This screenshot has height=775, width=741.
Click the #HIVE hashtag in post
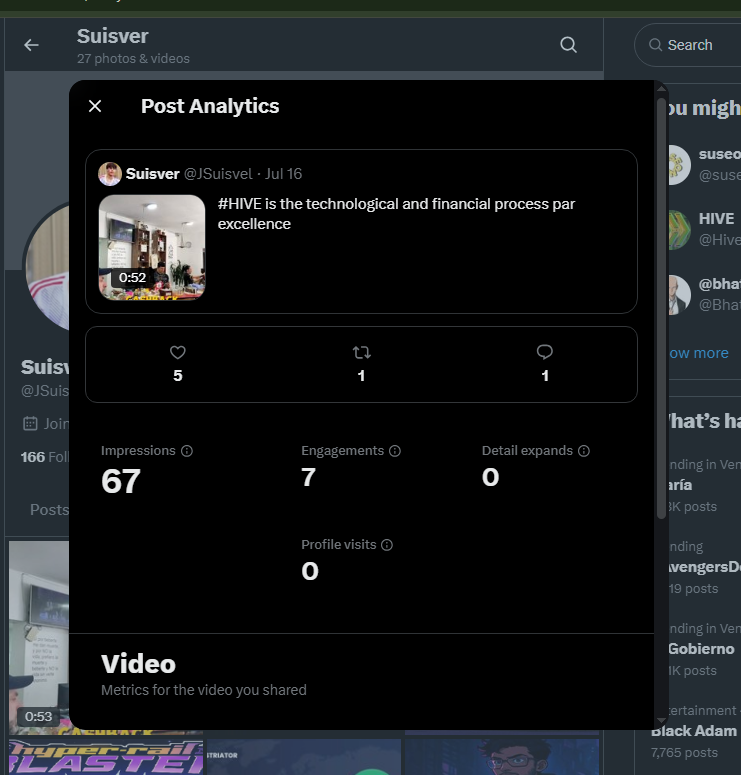click(239, 204)
